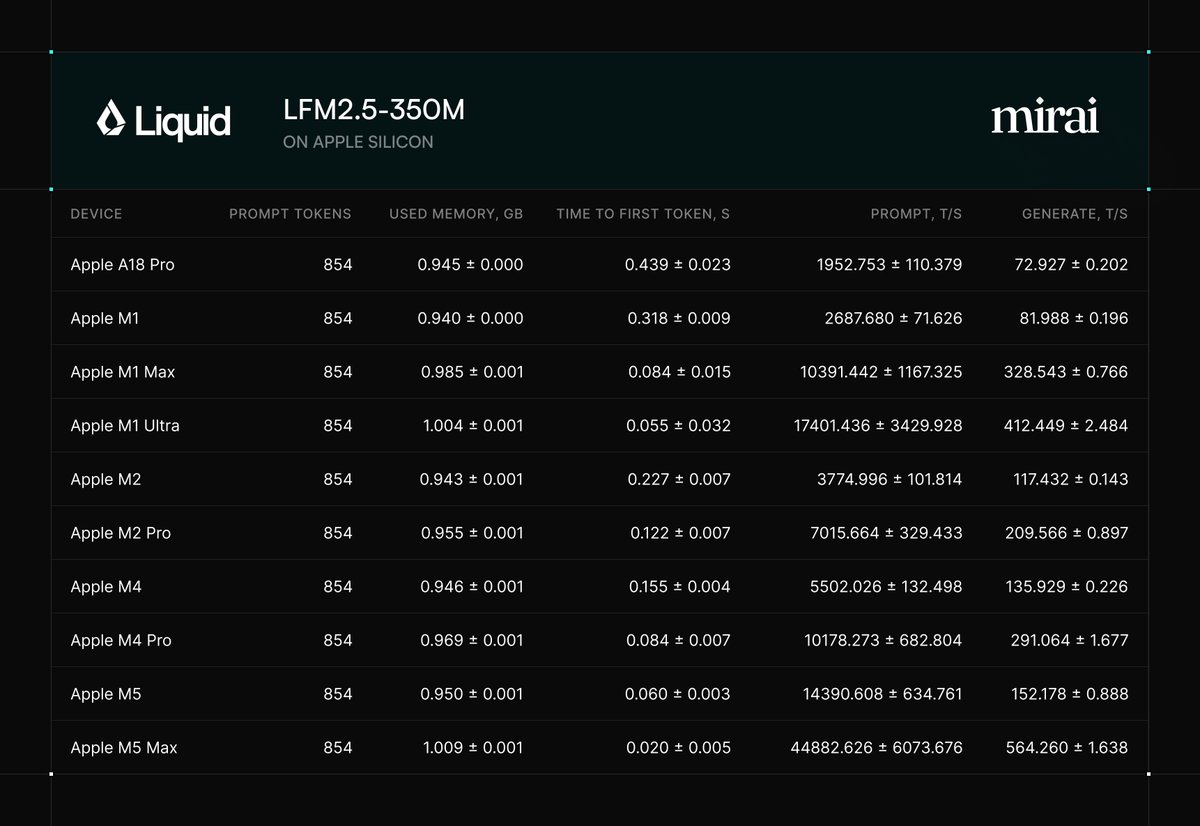Click the PROMPT TOKENS column header
The image size is (1200, 826).
coord(290,214)
